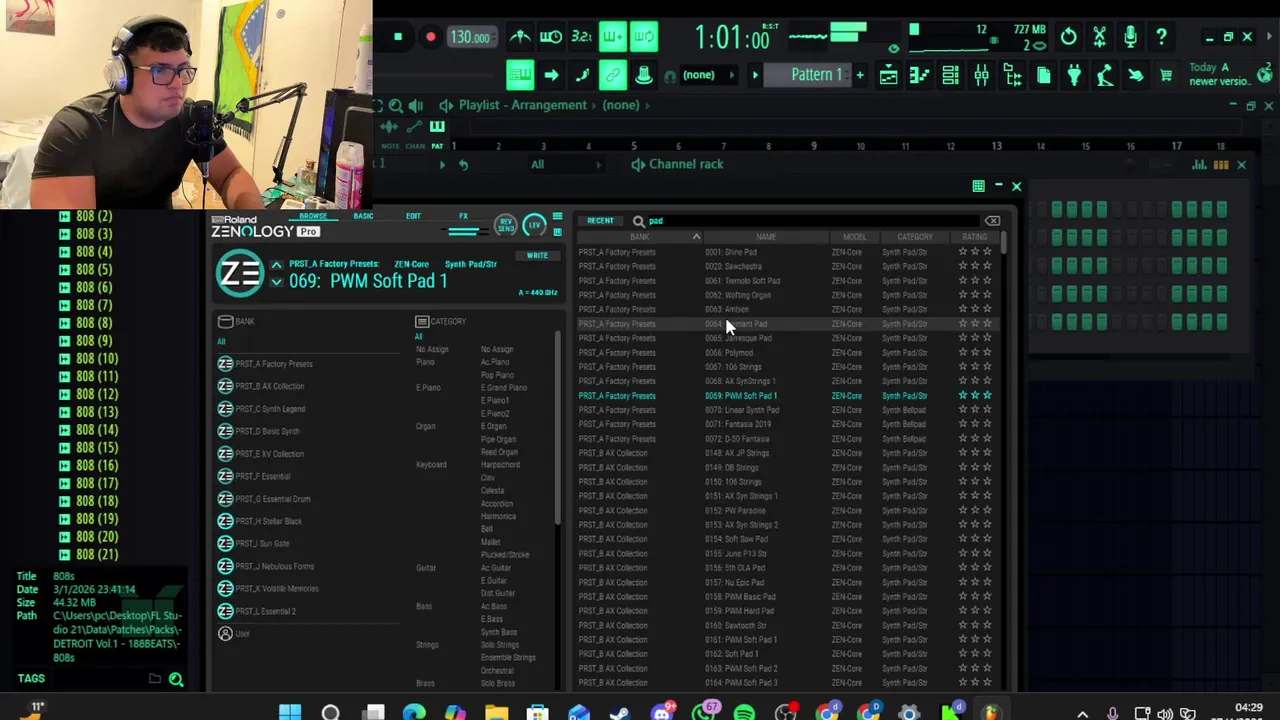Viewport: 1280px width, 720px height.
Task: Click the record button in transport
Action: [x=430, y=37]
